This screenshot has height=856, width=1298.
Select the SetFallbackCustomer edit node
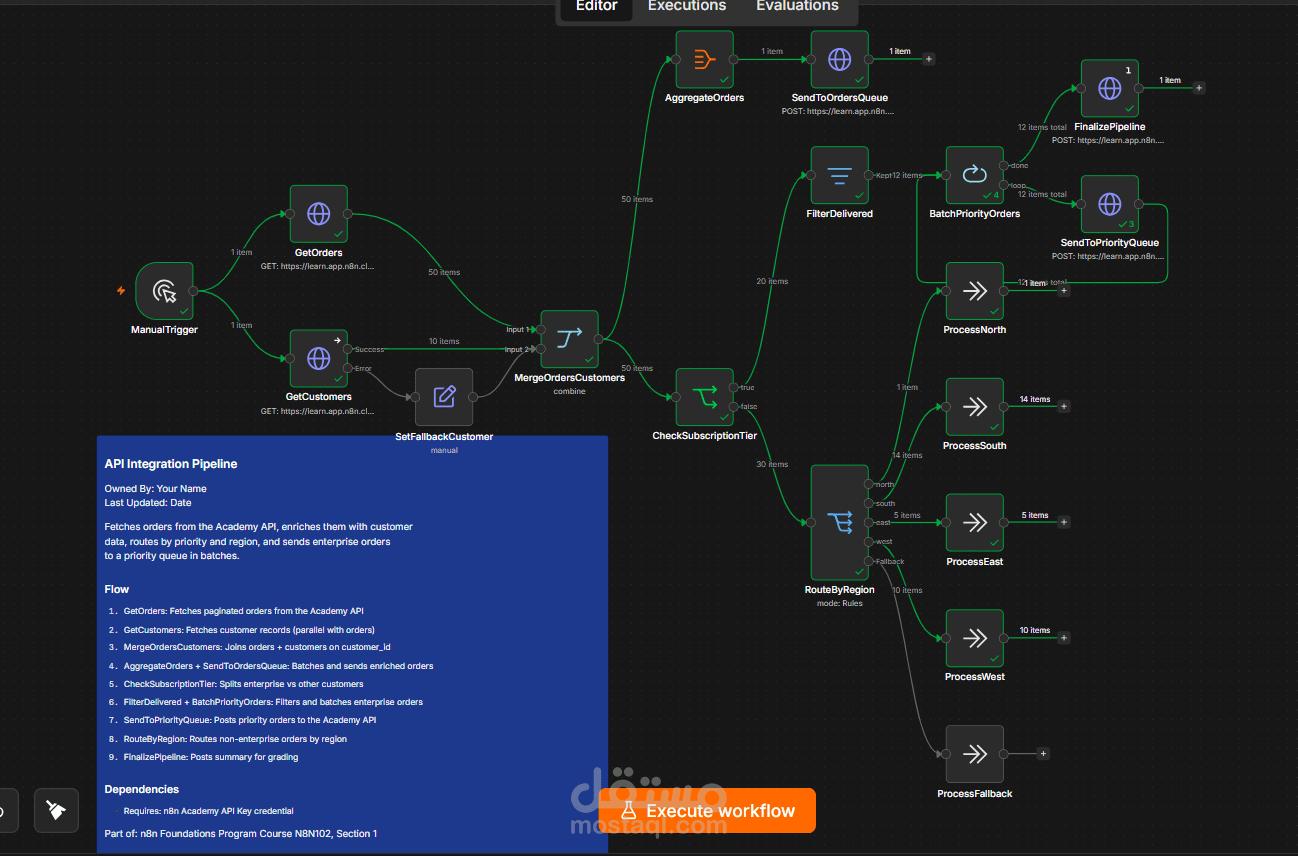point(444,396)
